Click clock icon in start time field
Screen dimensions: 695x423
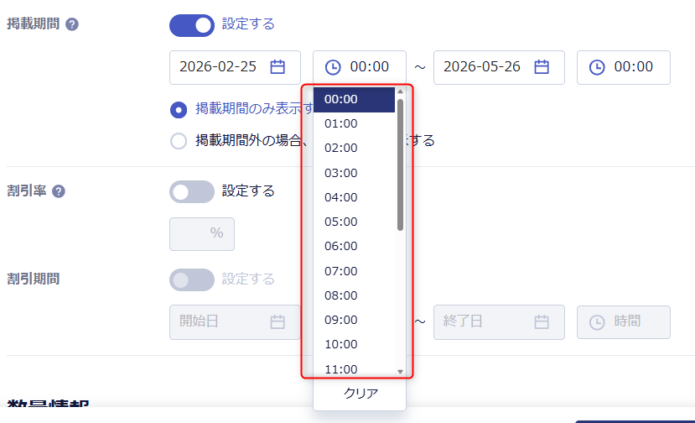333,67
